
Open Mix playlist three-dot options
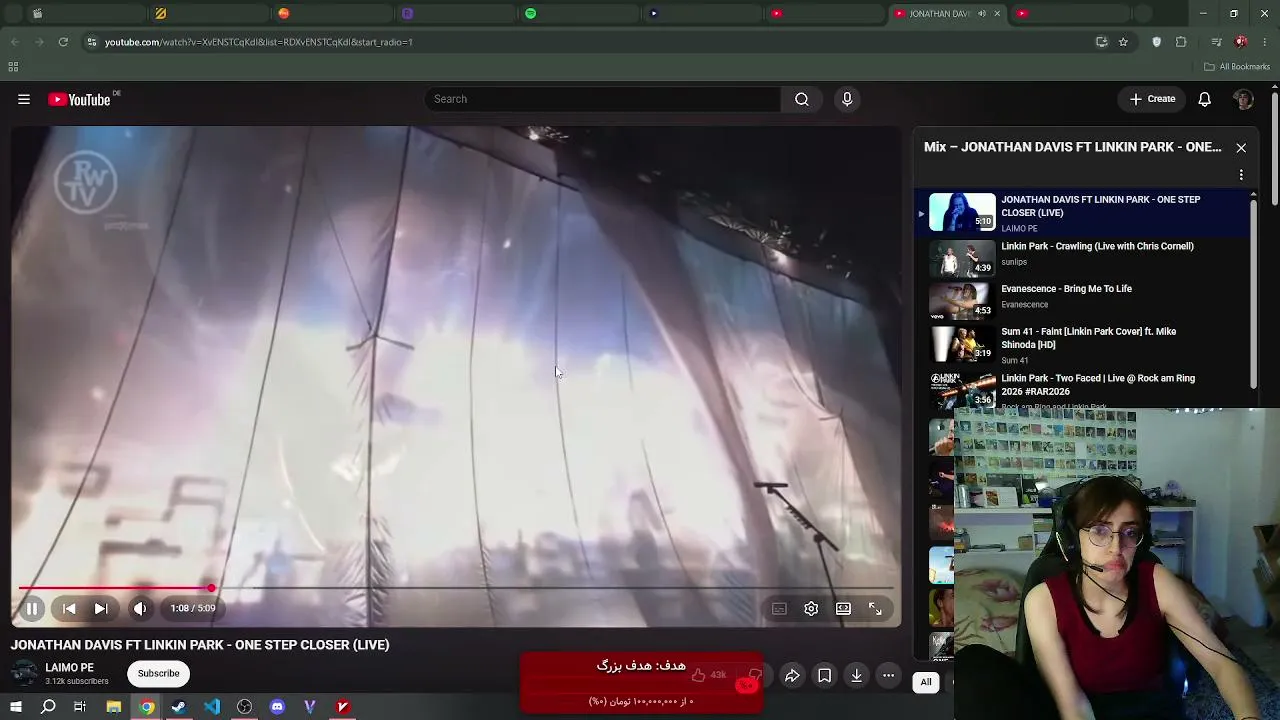coord(1241,175)
